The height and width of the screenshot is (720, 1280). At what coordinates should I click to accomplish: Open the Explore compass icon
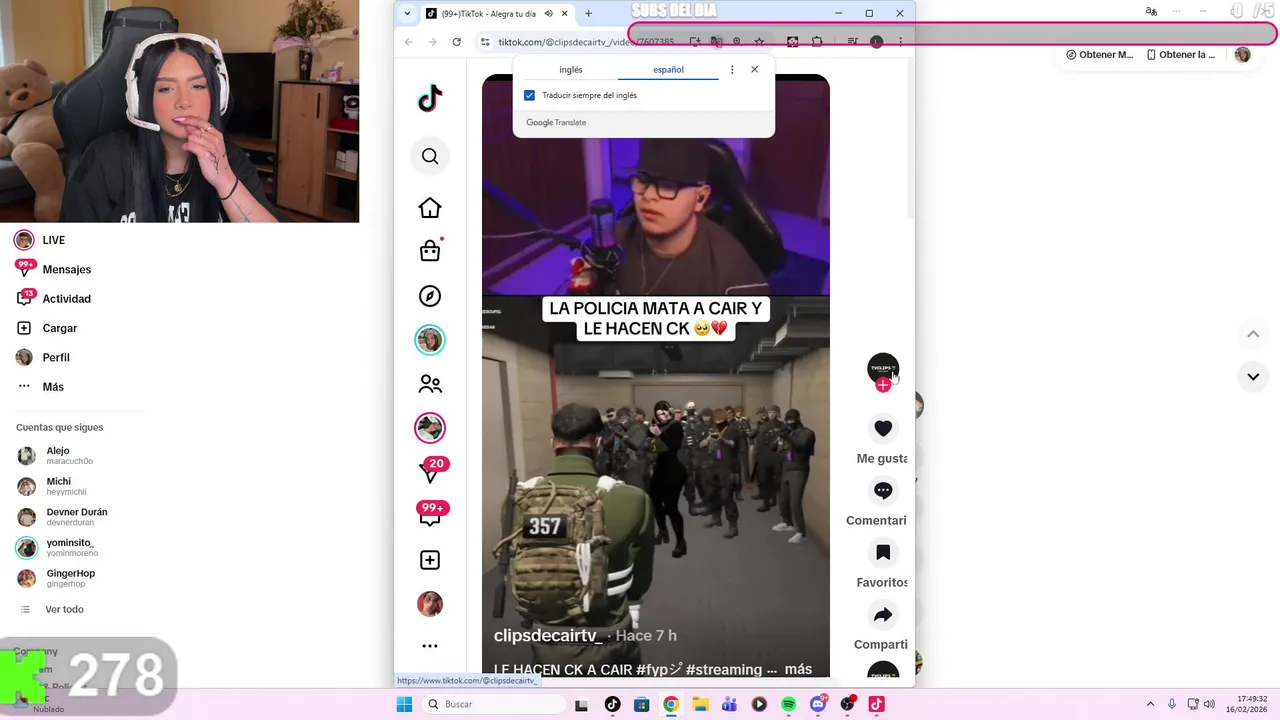coord(430,296)
